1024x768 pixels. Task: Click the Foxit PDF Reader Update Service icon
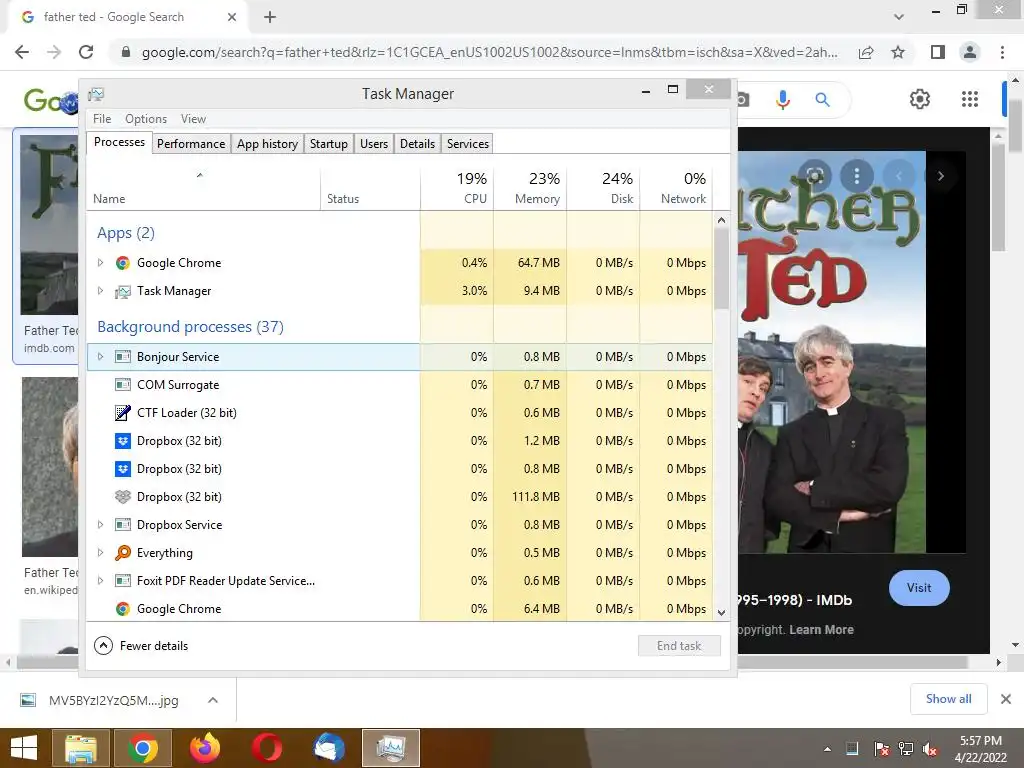tap(122, 581)
